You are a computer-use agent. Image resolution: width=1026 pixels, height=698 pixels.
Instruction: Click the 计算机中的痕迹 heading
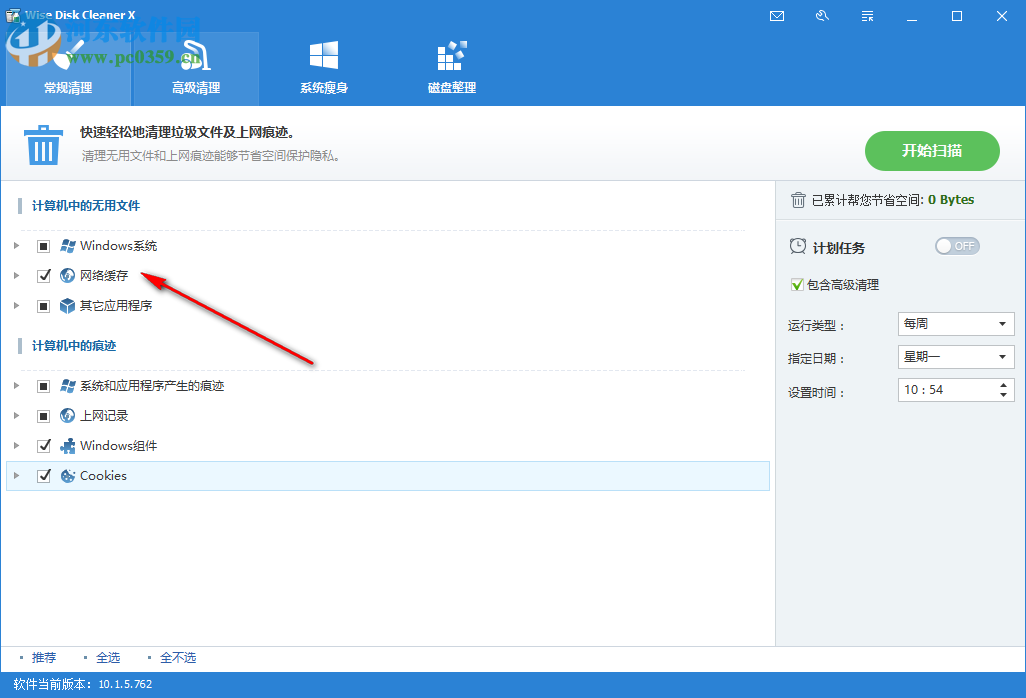point(74,345)
